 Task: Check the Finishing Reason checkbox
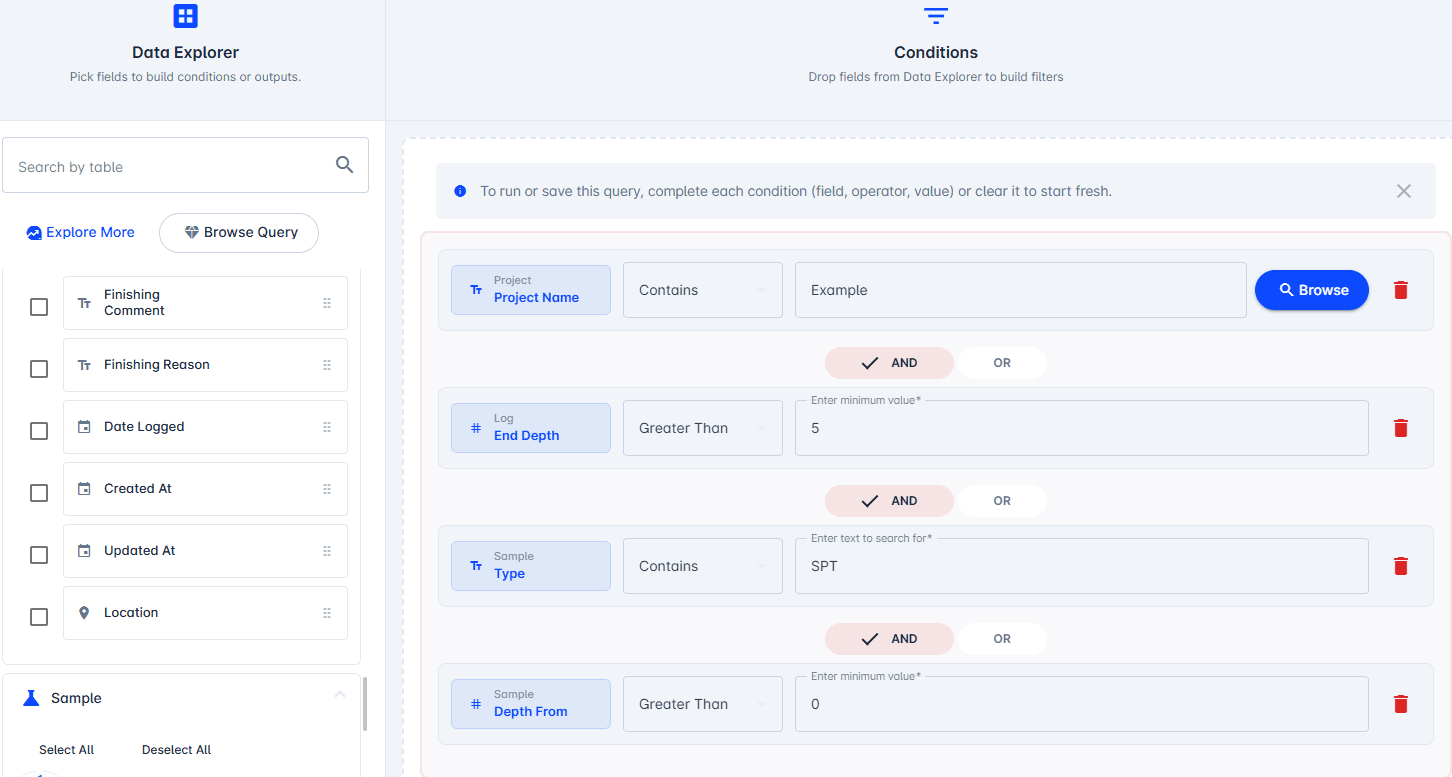tap(39, 369)
